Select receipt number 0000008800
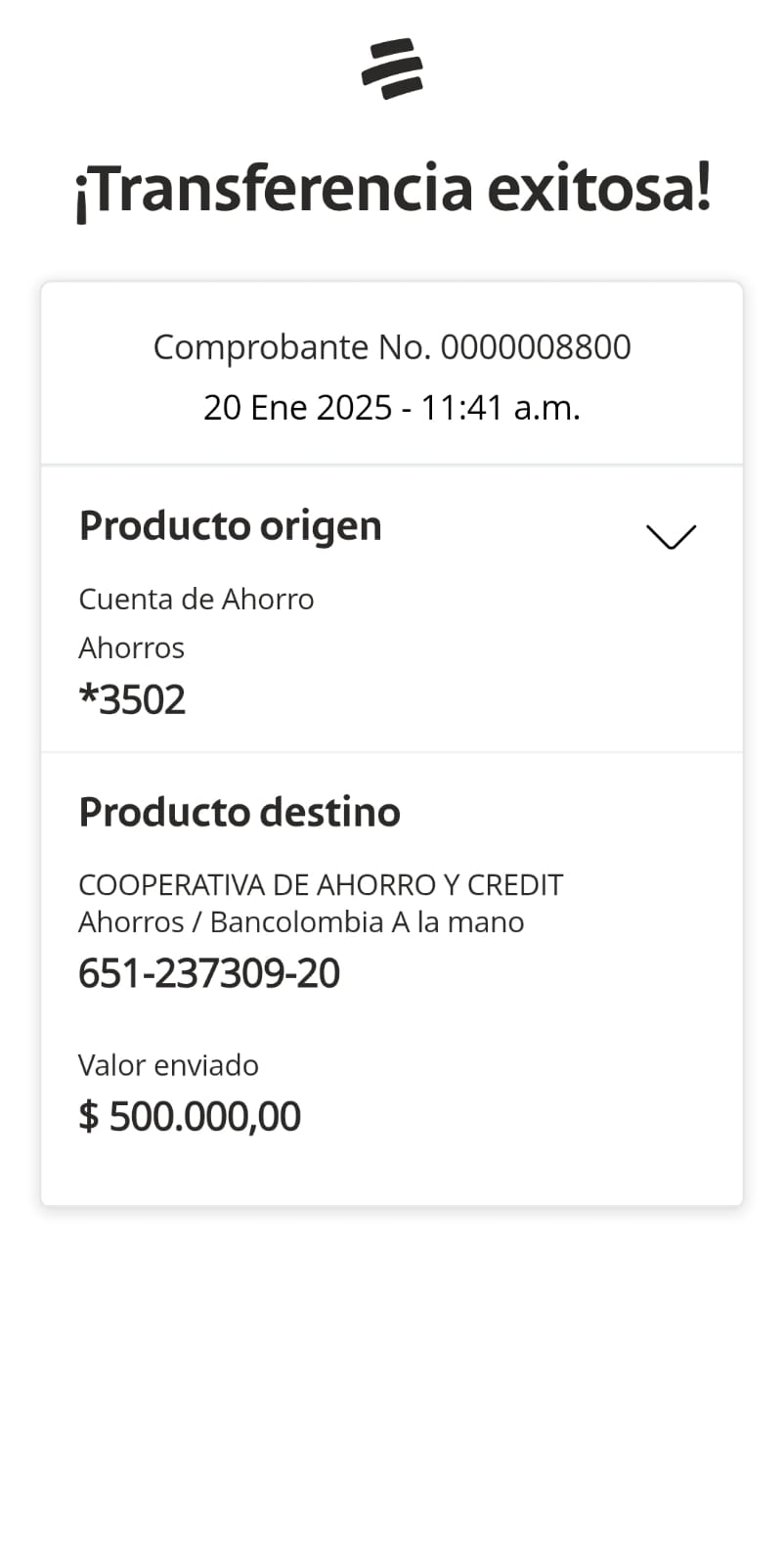 point(536,347)
